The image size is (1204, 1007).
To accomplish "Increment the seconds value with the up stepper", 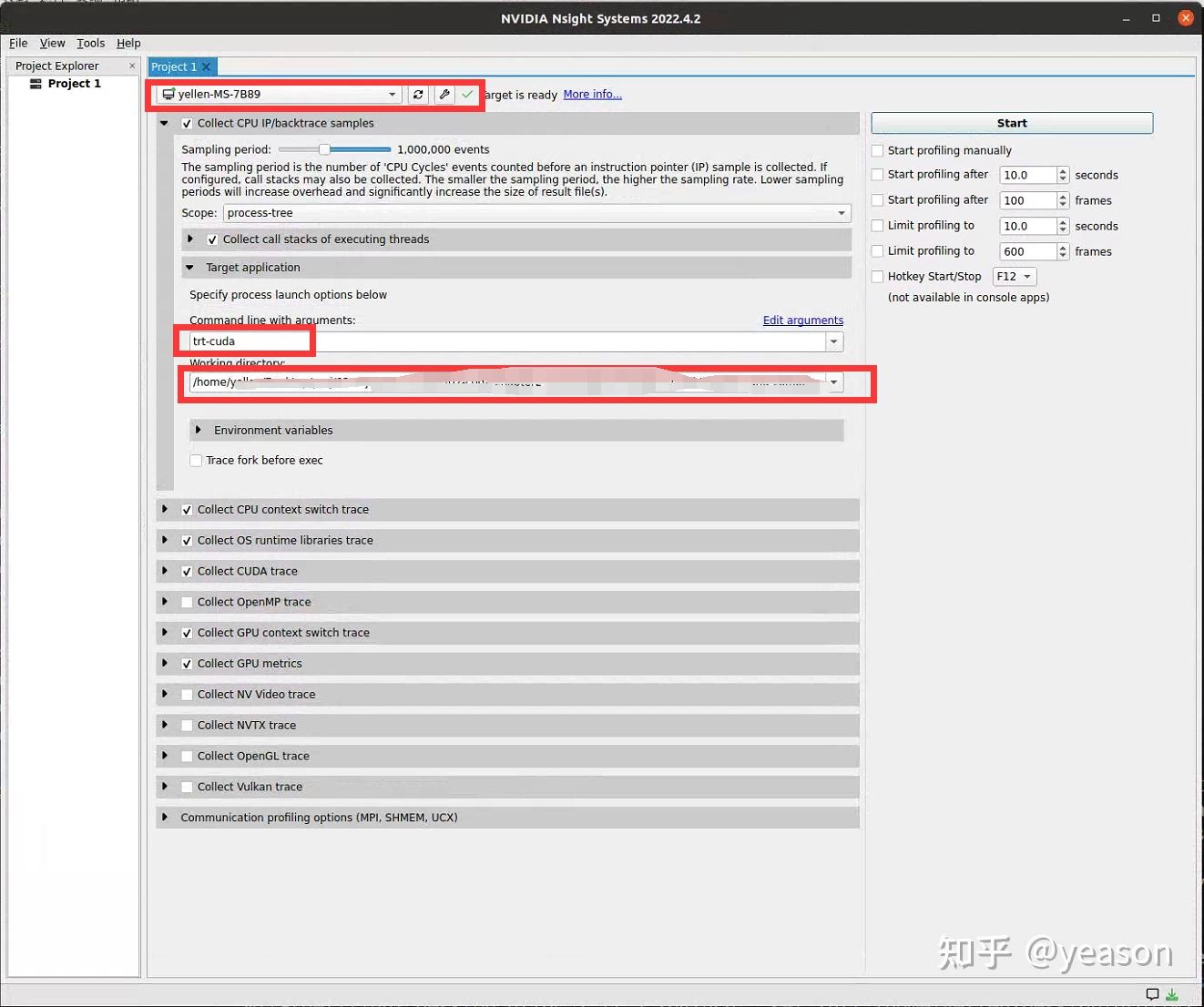I will tap(1063, 171).
